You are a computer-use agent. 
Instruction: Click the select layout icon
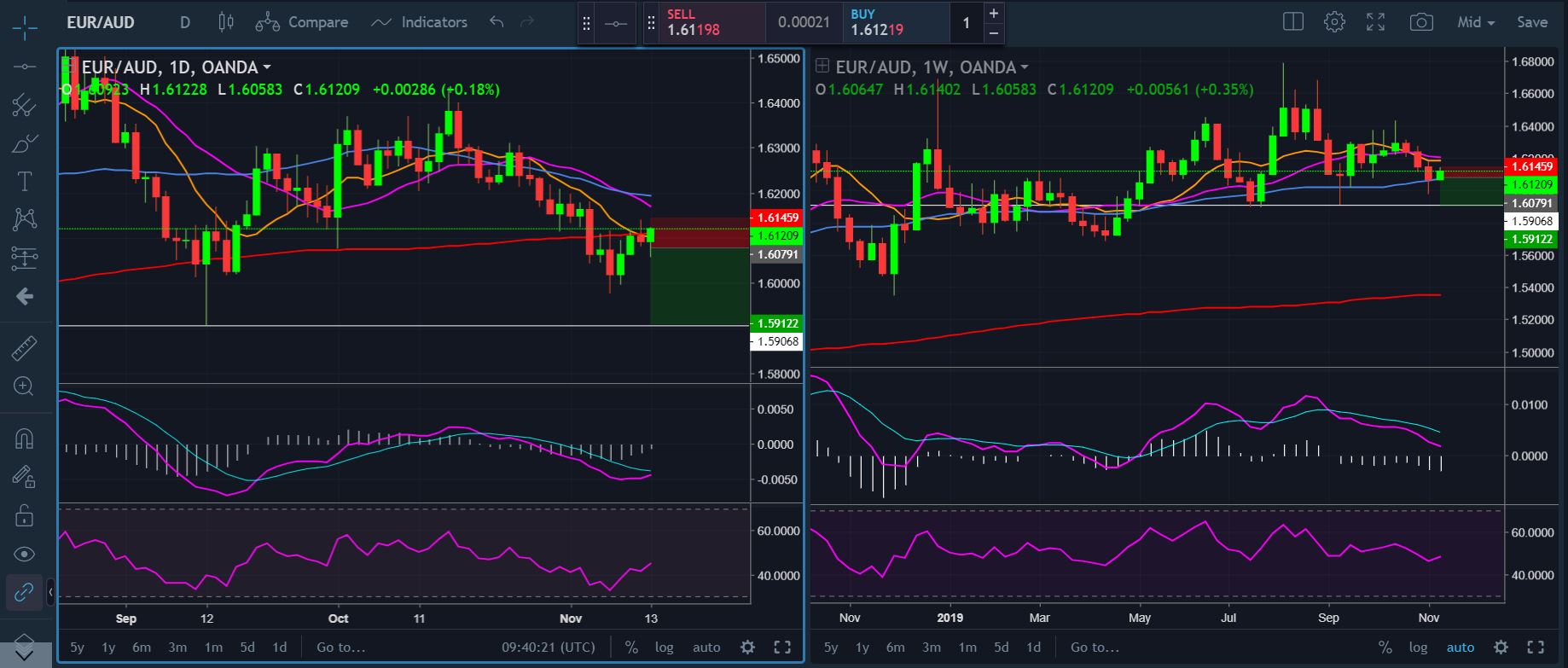point(1293,22)
